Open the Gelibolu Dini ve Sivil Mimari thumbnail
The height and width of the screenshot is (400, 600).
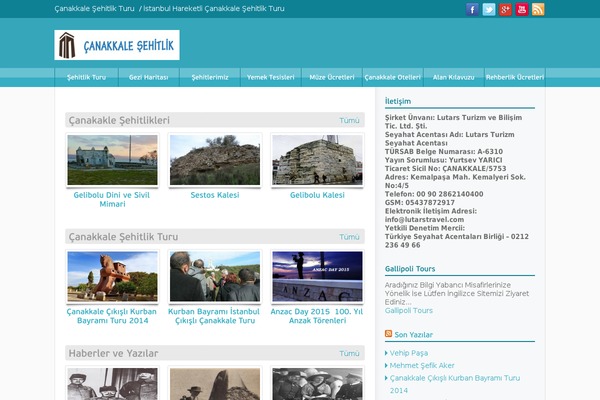click(112, 160)
